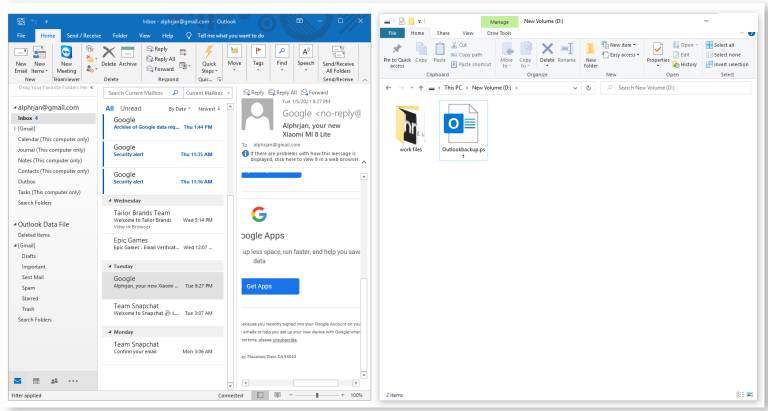Open more navigation options ellipsis

click(x=73, y=381)
